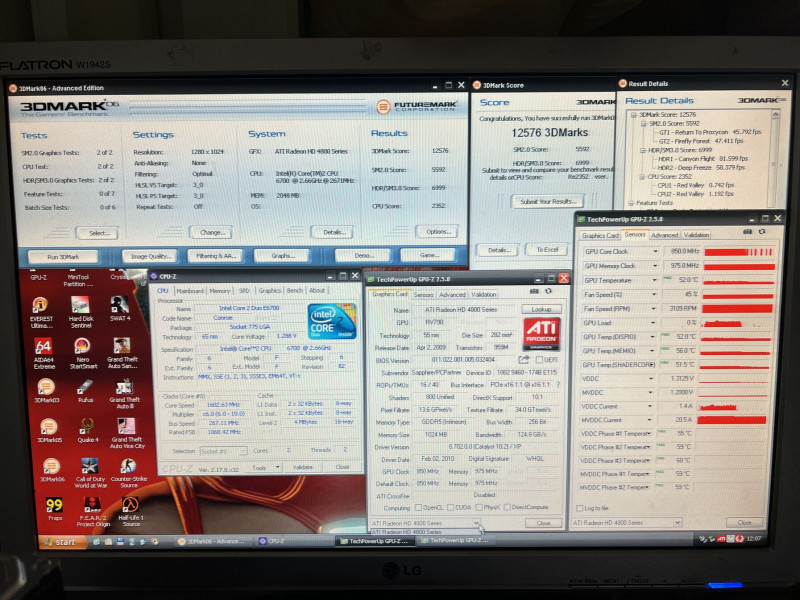800x600 pixels.
Task: Open the 3DMark03 desktop shortcut
Action: tap(46, 391)
